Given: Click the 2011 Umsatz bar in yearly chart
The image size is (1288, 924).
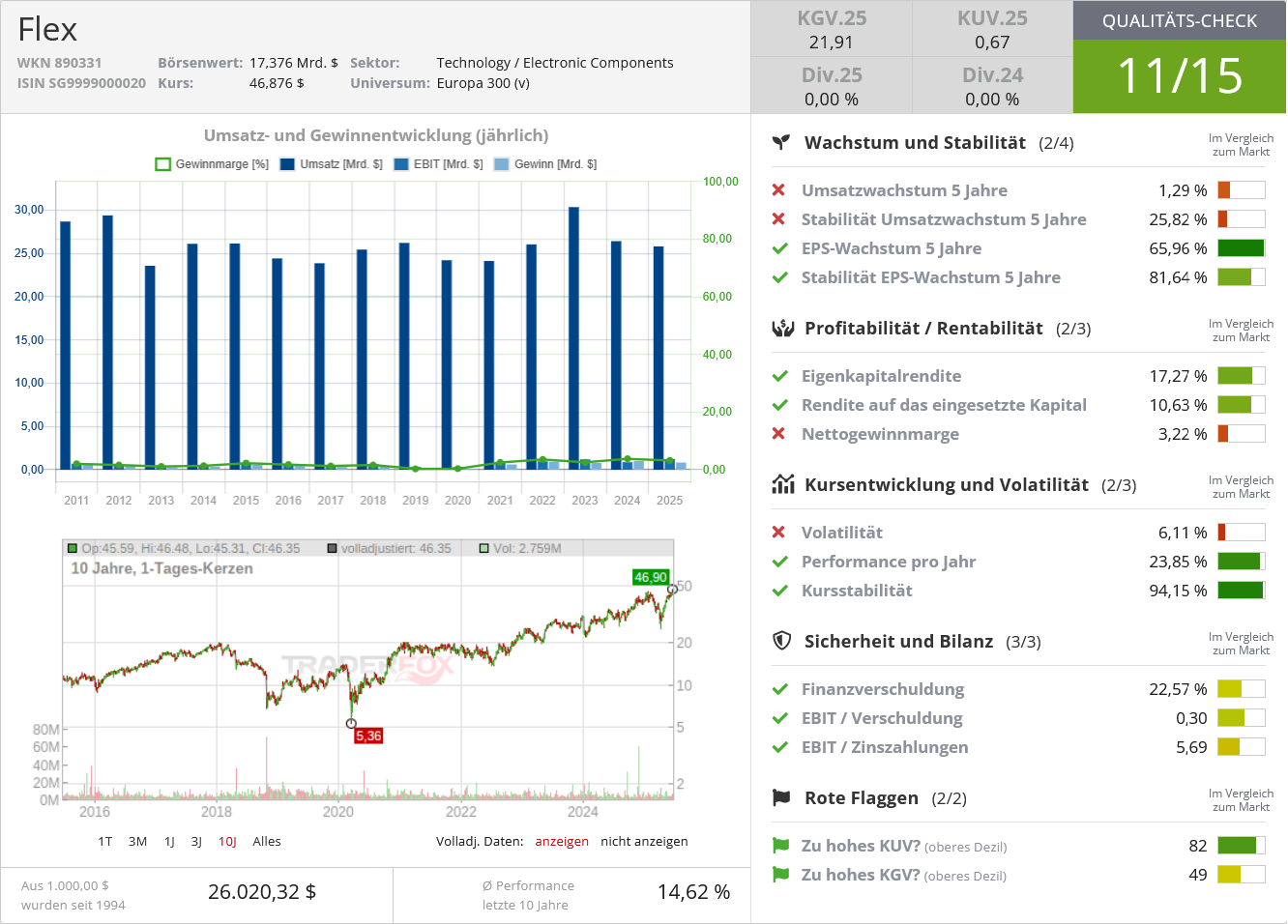Looking at the screenshot, I should click(66, 345).
